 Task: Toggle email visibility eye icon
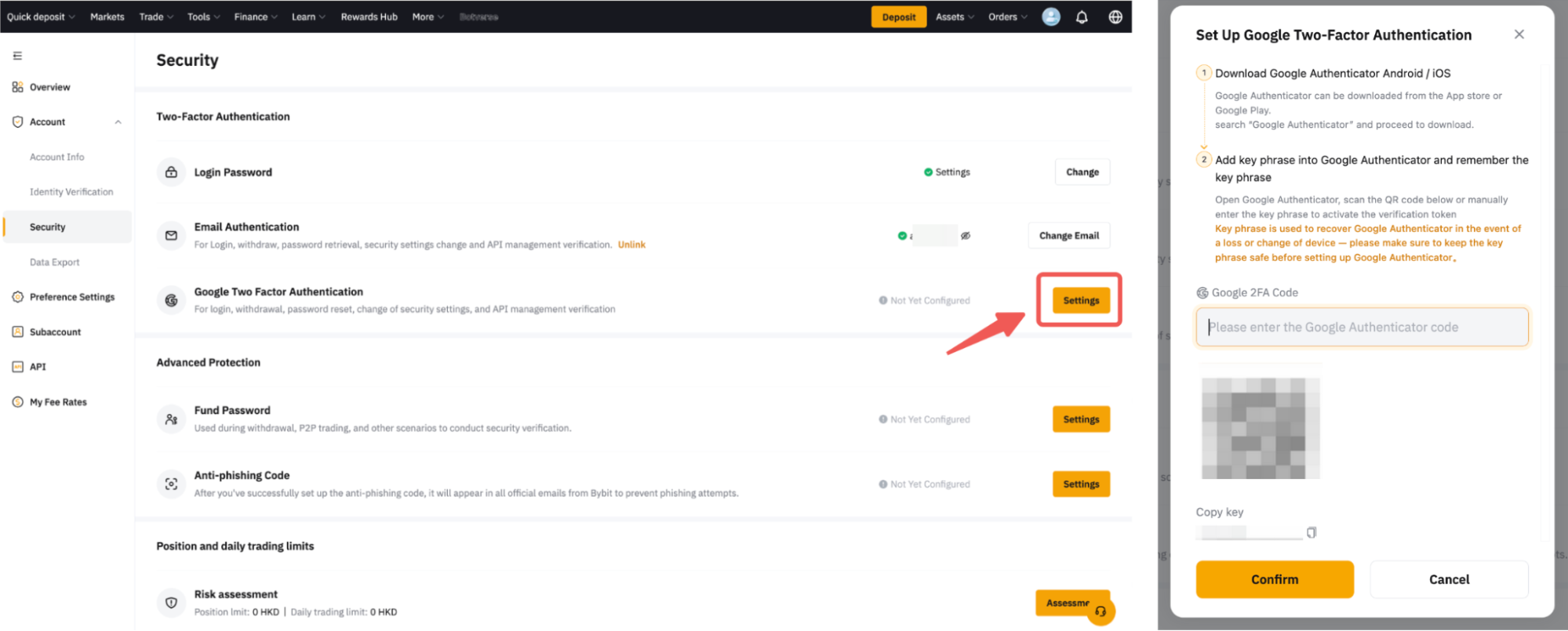pos(966,236)
